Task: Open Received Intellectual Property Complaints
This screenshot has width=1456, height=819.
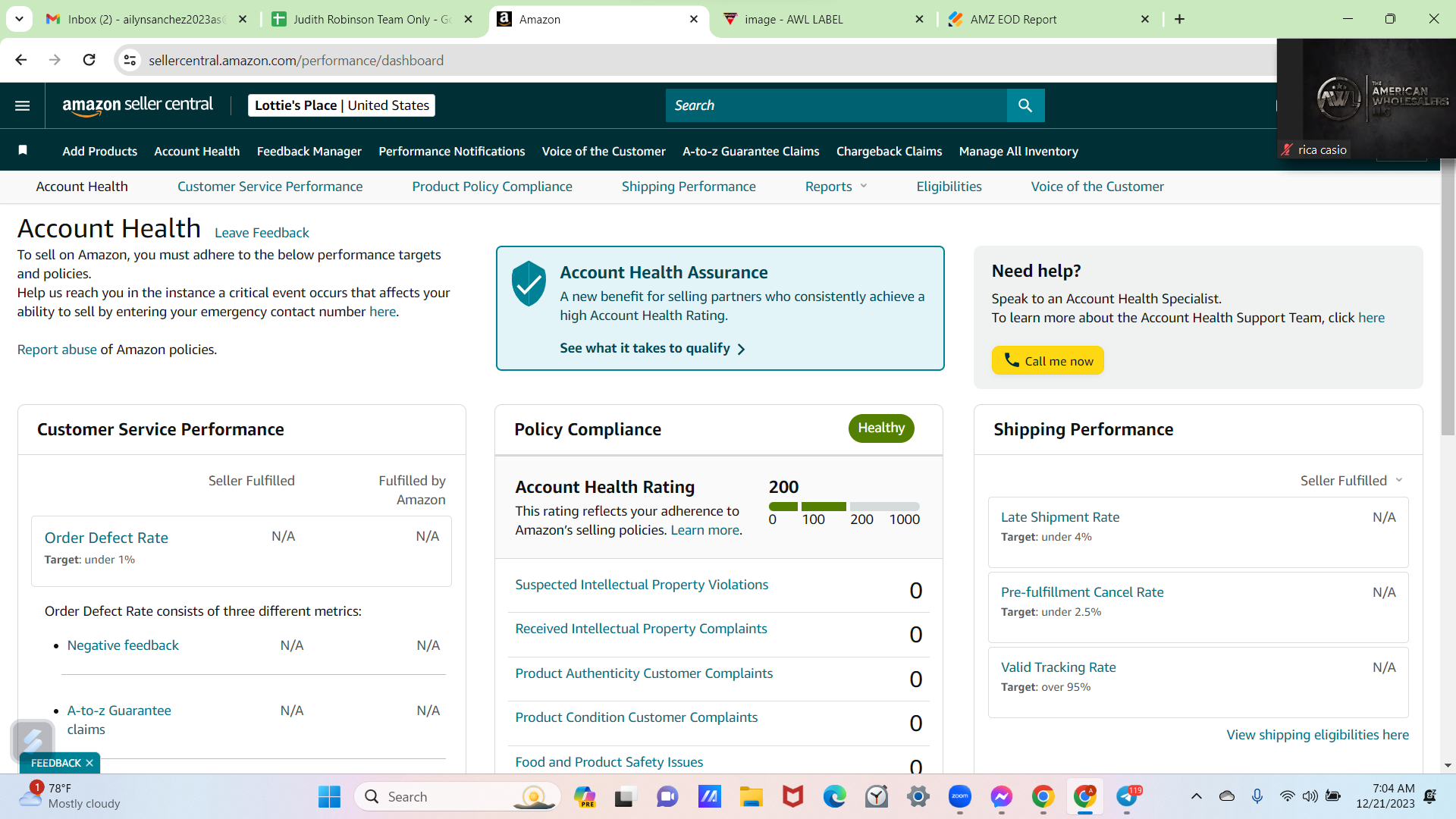Action: pyautogui.click(x=641, y=629)
